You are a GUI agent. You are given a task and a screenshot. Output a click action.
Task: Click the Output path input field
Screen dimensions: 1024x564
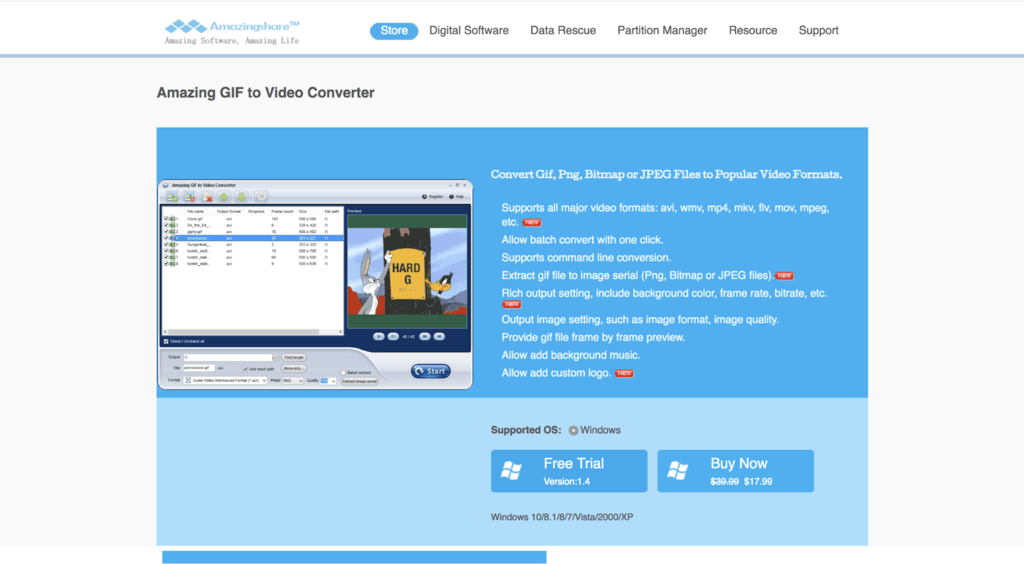[x=228, y=357]
